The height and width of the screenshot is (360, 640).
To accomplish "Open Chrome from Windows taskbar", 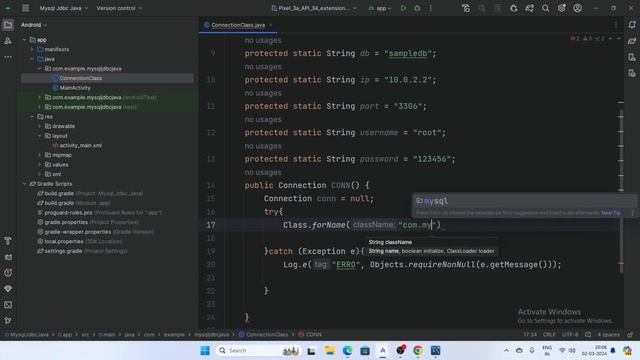I will pos(418,350).
